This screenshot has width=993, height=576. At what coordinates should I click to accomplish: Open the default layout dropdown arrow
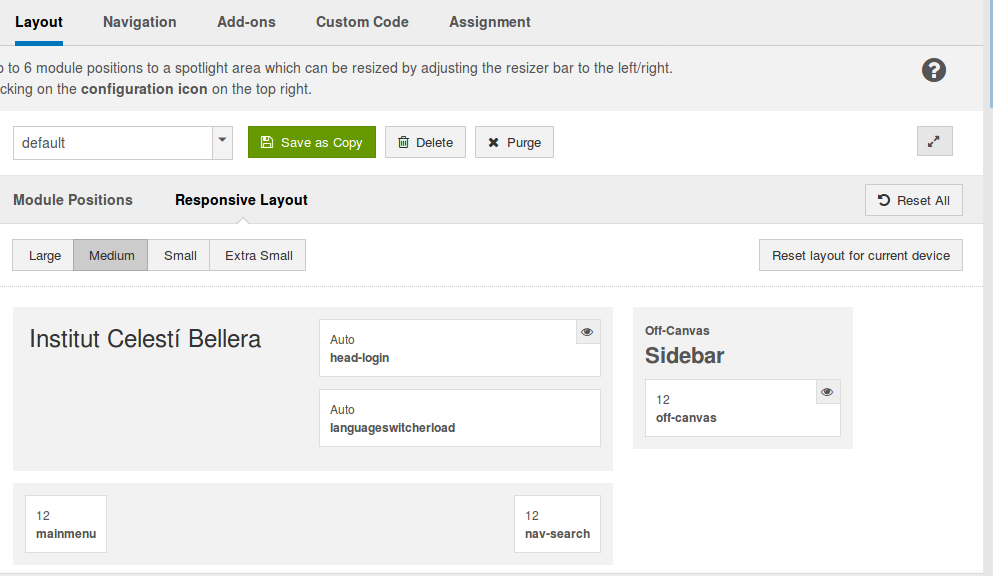(222, 142)
